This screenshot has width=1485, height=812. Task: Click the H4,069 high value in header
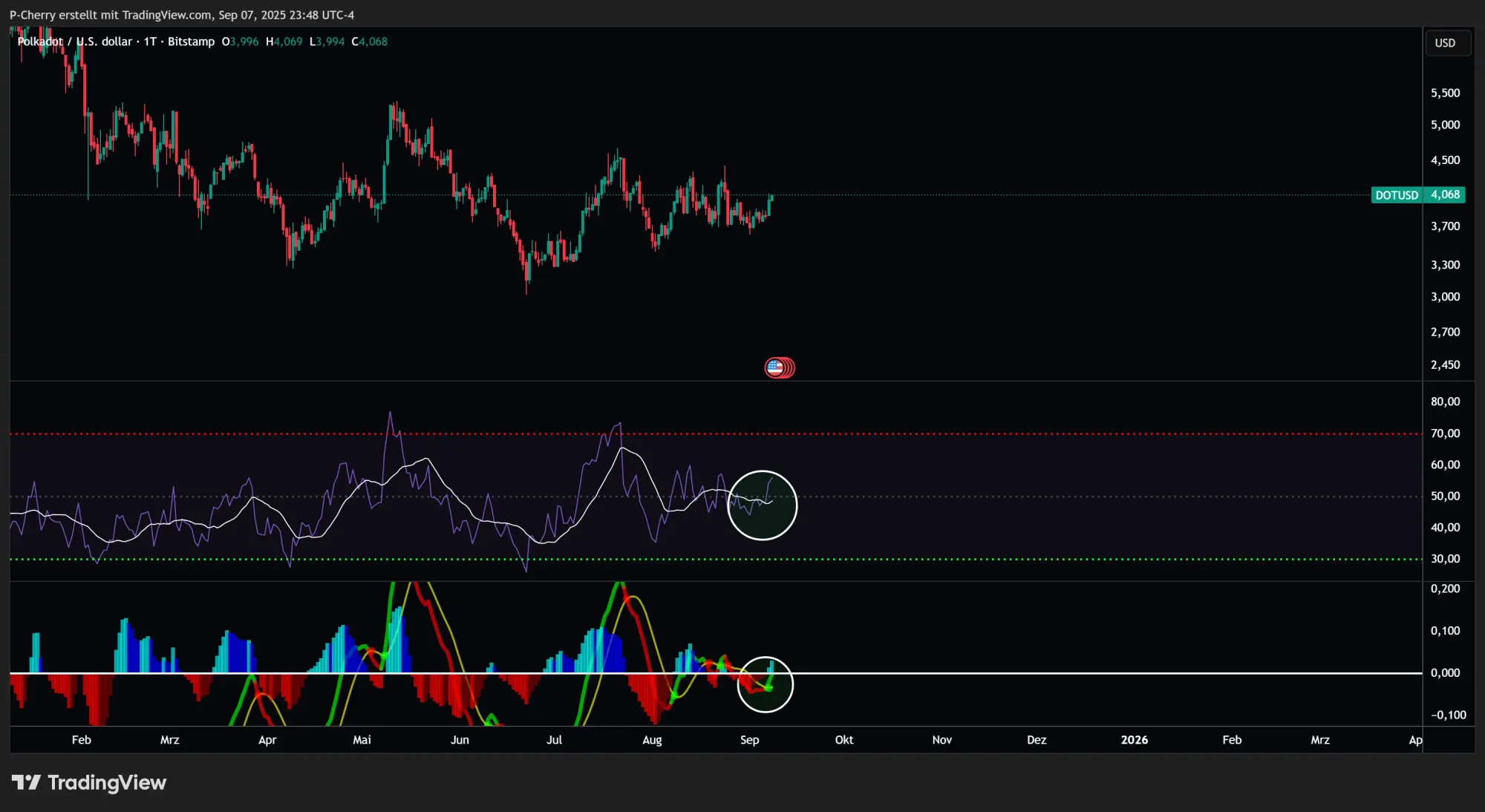284,42
